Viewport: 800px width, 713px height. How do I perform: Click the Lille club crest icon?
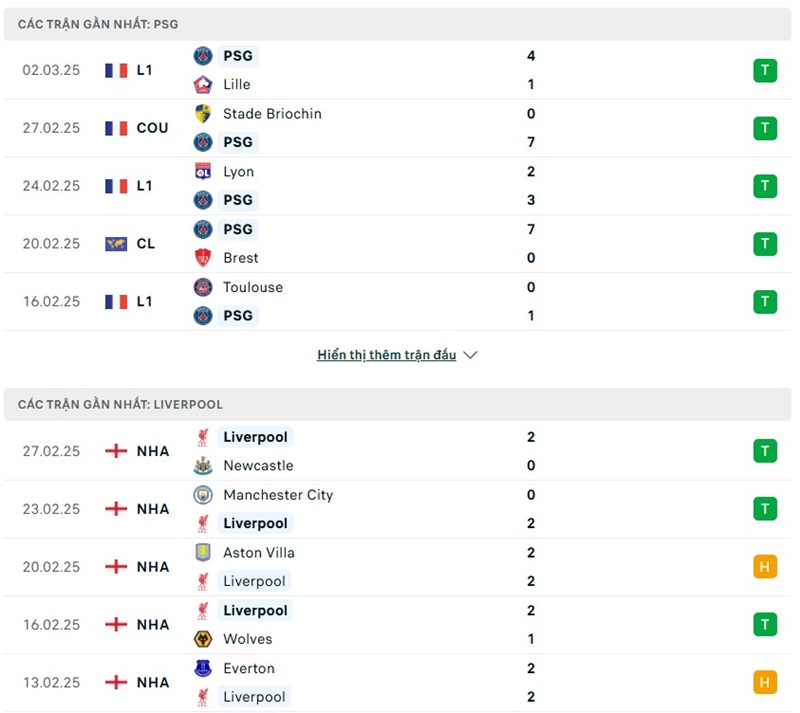click(x=203, y=85)
